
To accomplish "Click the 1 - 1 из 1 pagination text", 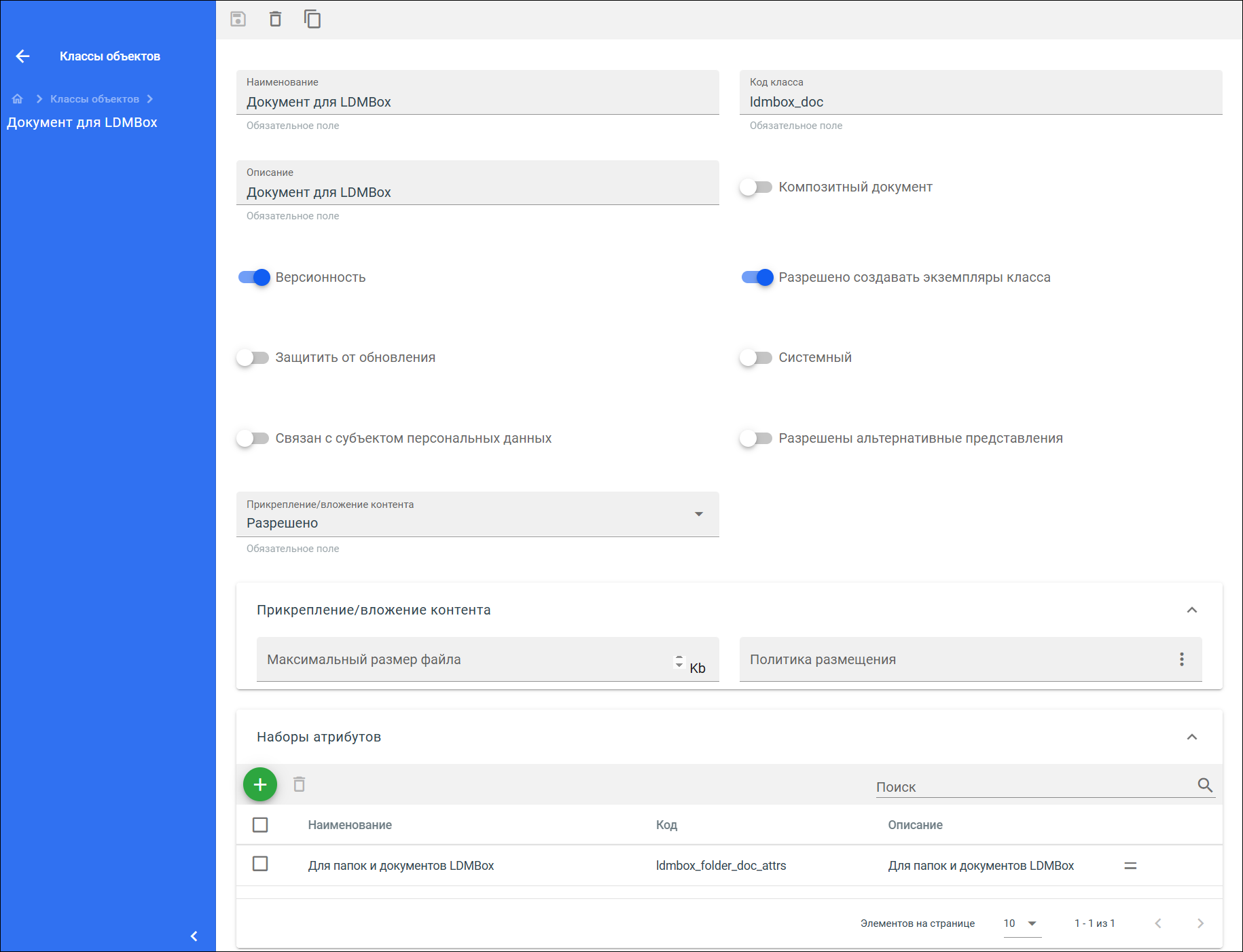I will (x=1094, y=923).
